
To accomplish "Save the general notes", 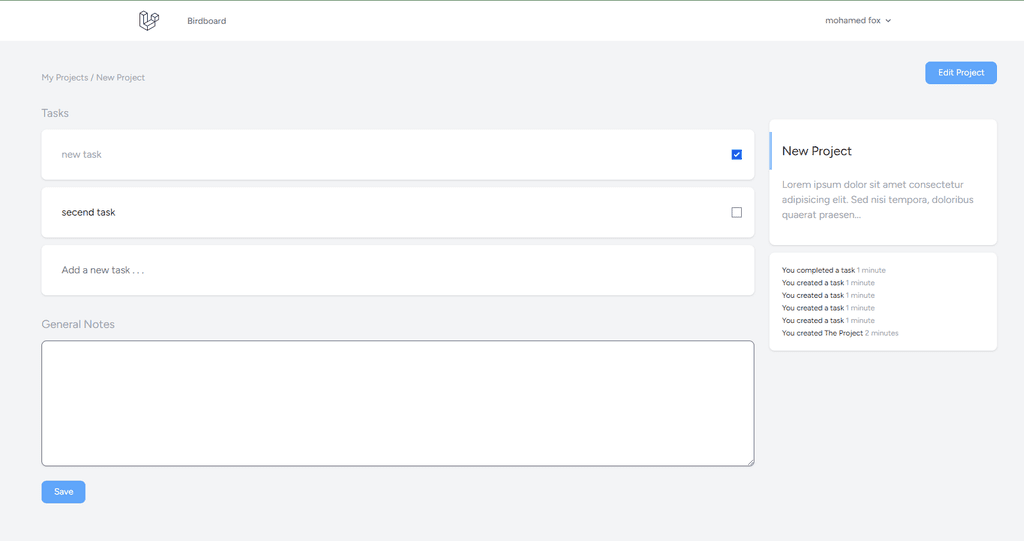I will pyautogui.click(x=63, y=492).
